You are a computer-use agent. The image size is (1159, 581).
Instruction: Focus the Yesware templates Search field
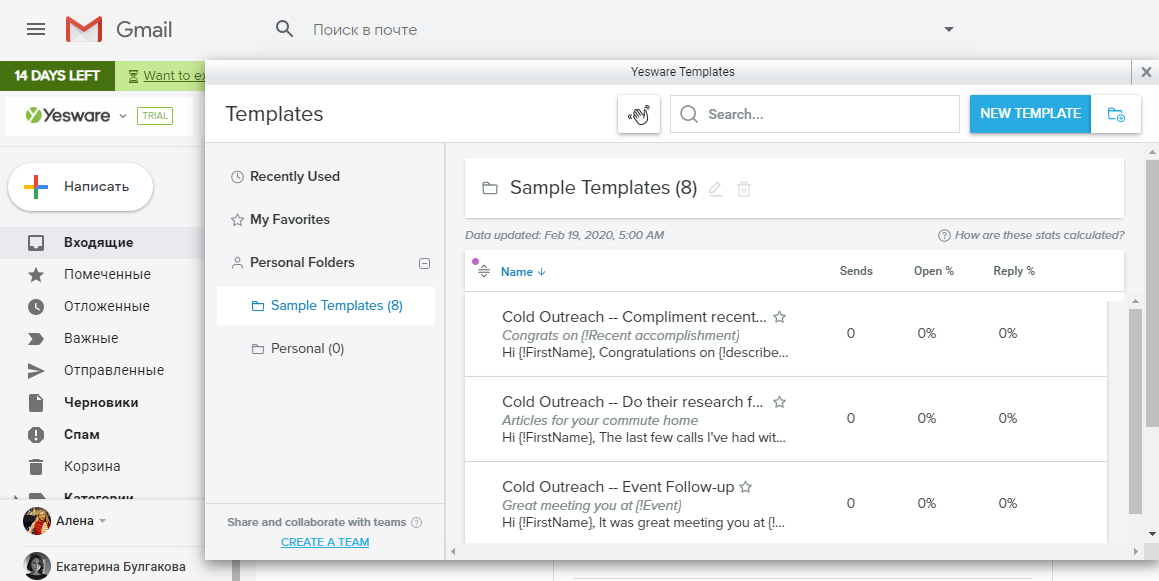coord(815,114)
